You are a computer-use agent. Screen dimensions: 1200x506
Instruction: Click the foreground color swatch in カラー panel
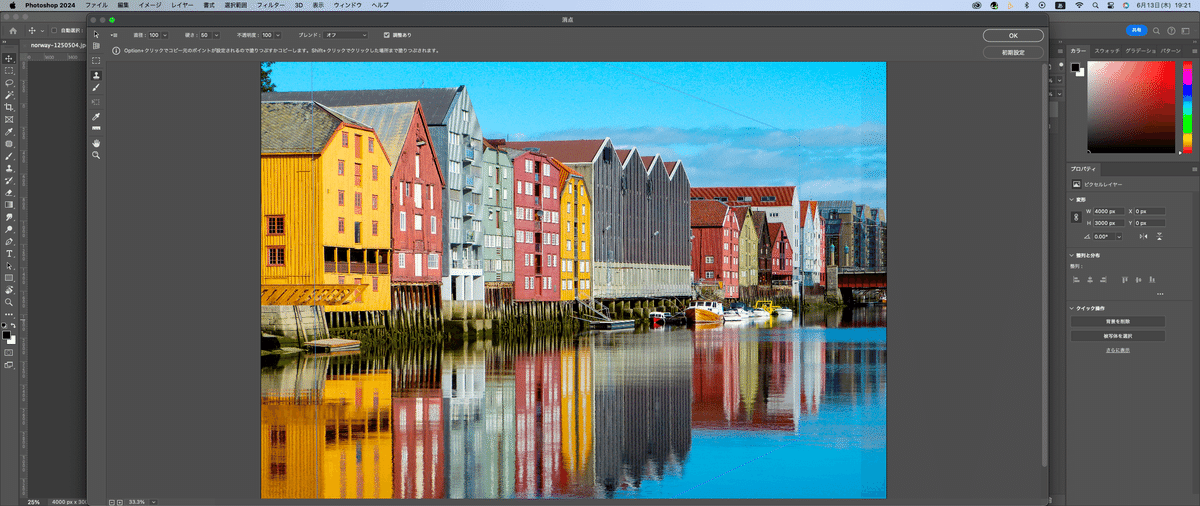(x=1076, y=68)
